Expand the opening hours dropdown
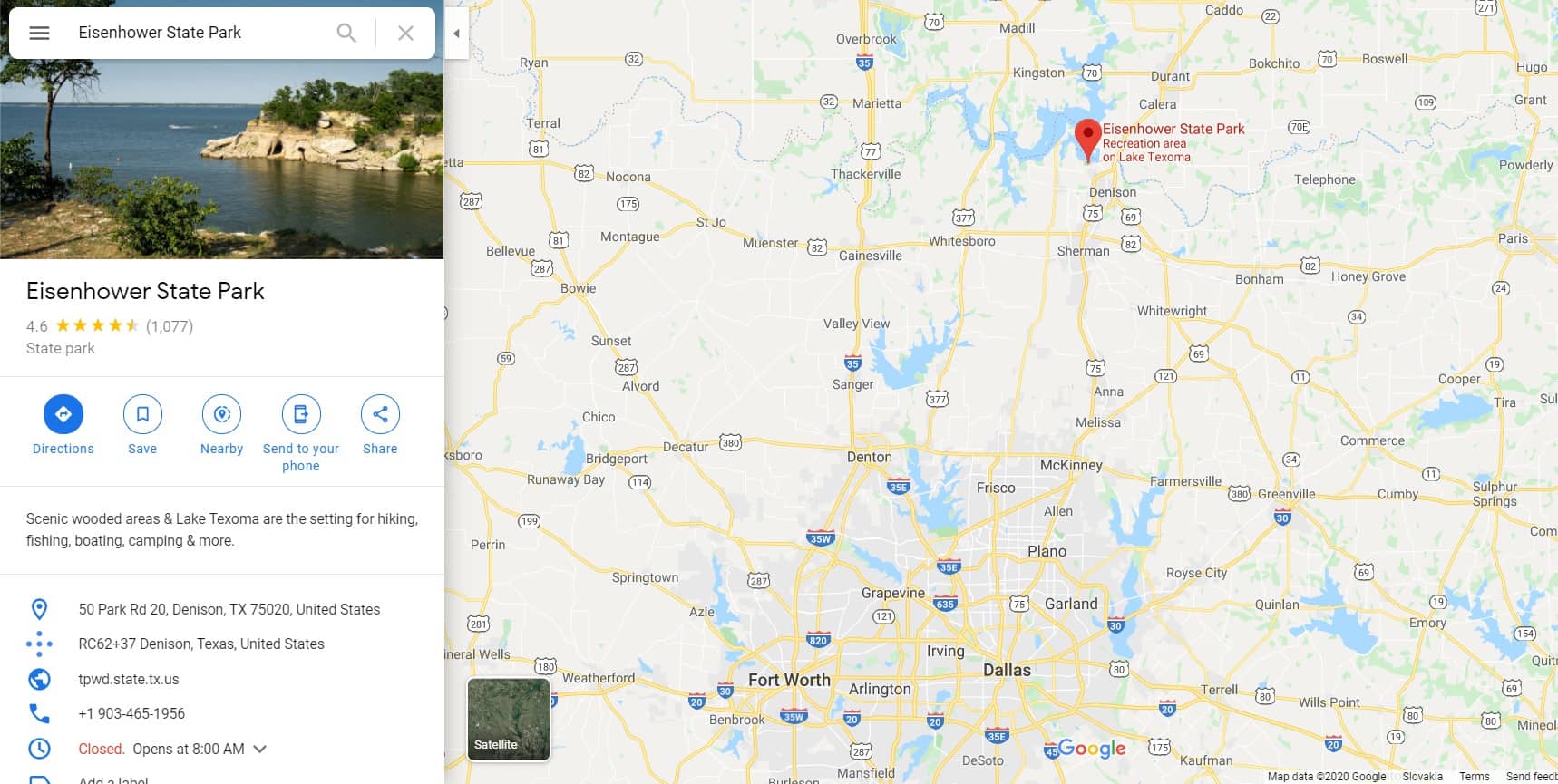The image size is (1558, 784). coord(260,750)
